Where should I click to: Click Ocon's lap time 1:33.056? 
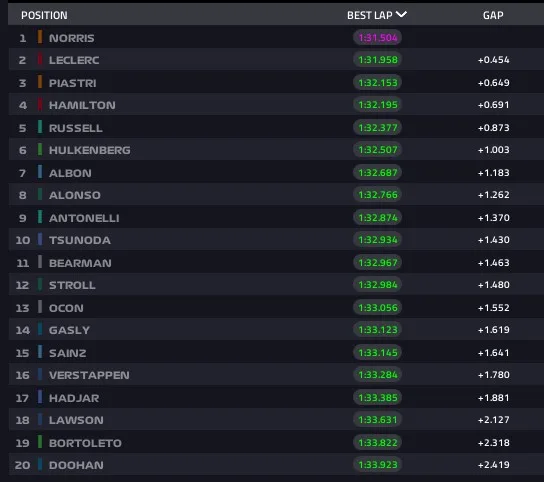pos(377,307)
